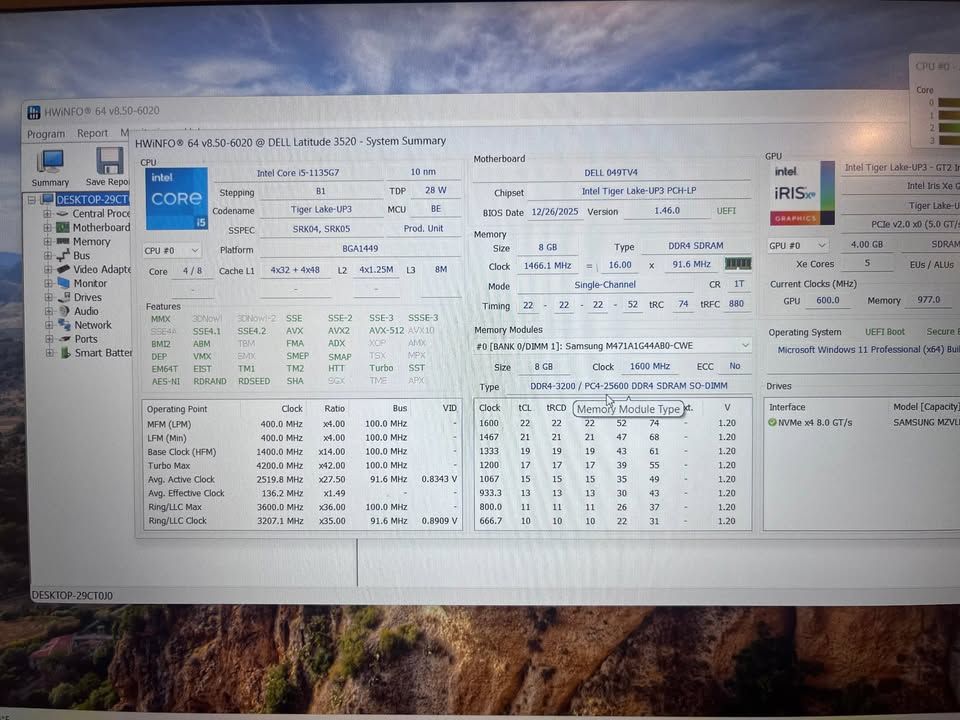Select the Motherboard tree item
The height and width of the screenshot is (720, 960).
[x=101, y=228]
